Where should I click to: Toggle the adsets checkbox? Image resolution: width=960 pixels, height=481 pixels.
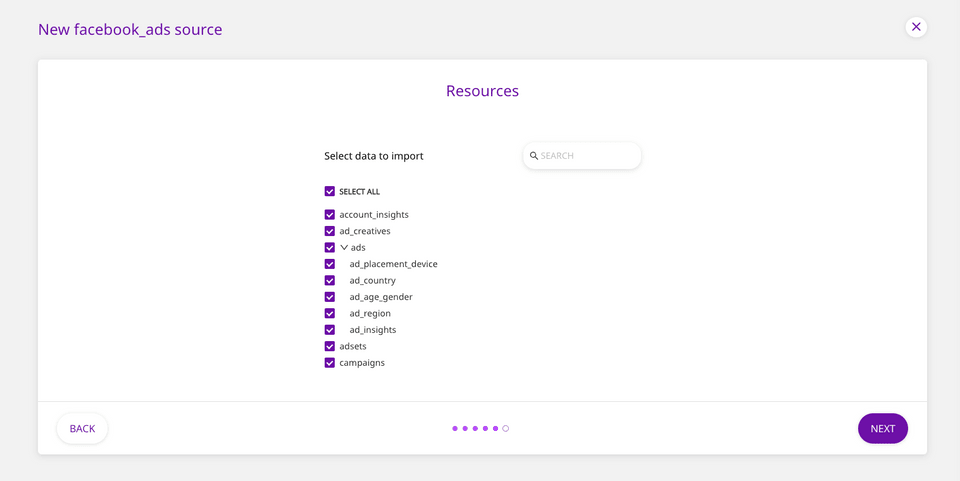coord(330,346)
